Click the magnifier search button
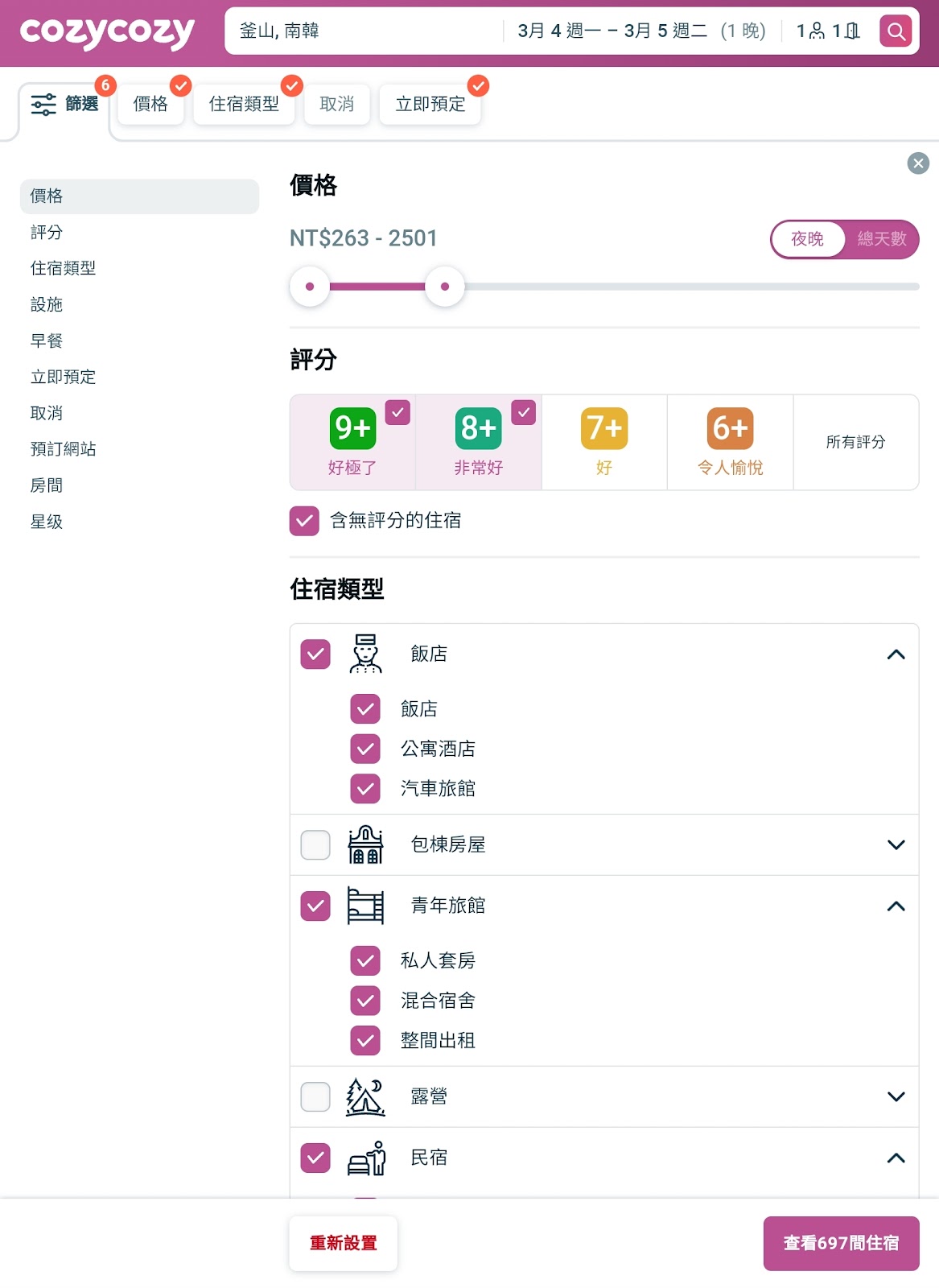 pyautogui.click(x=896, y=31)
